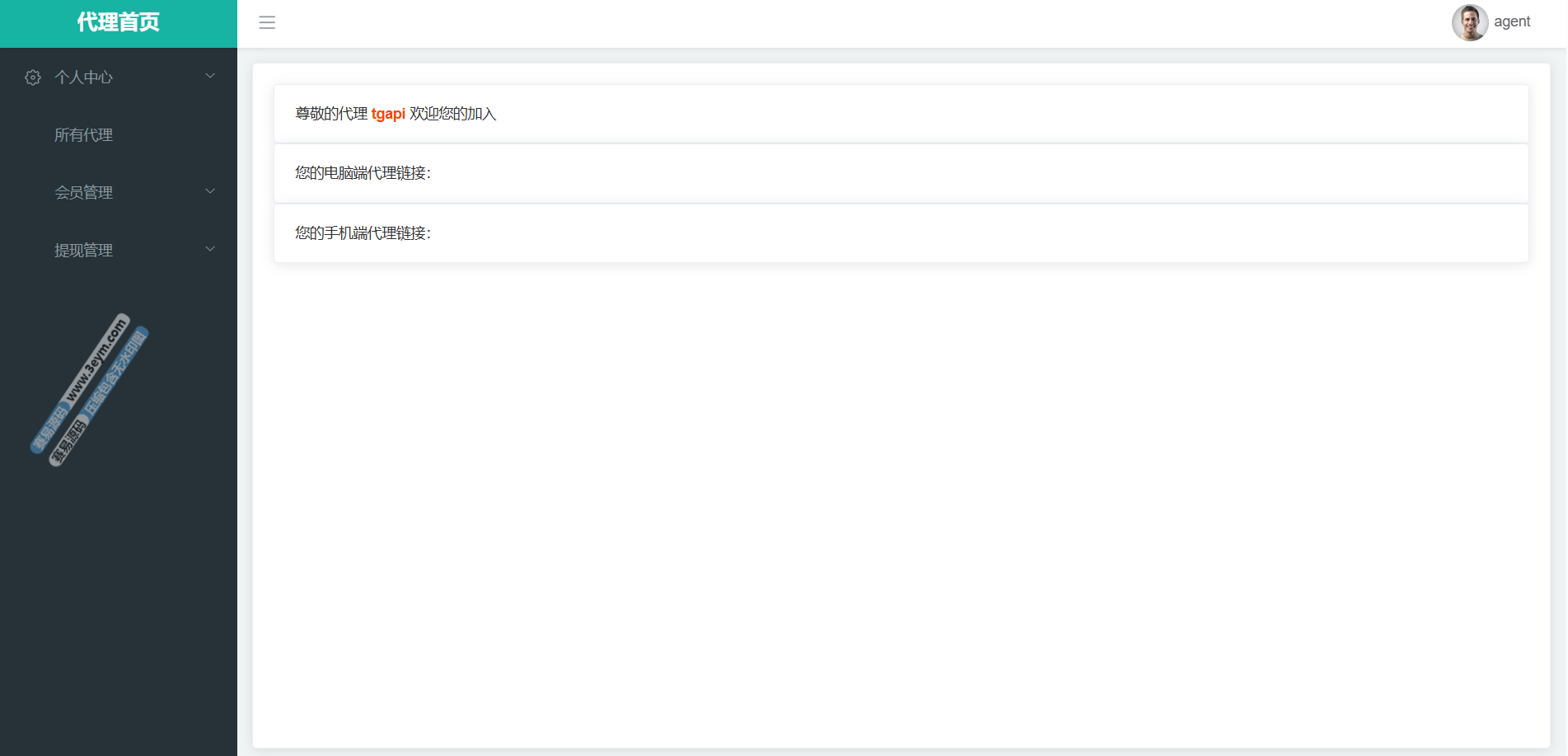Toggle sidebar with the hamburger icon
The image size is (1568, 756).
coord(267,22)
